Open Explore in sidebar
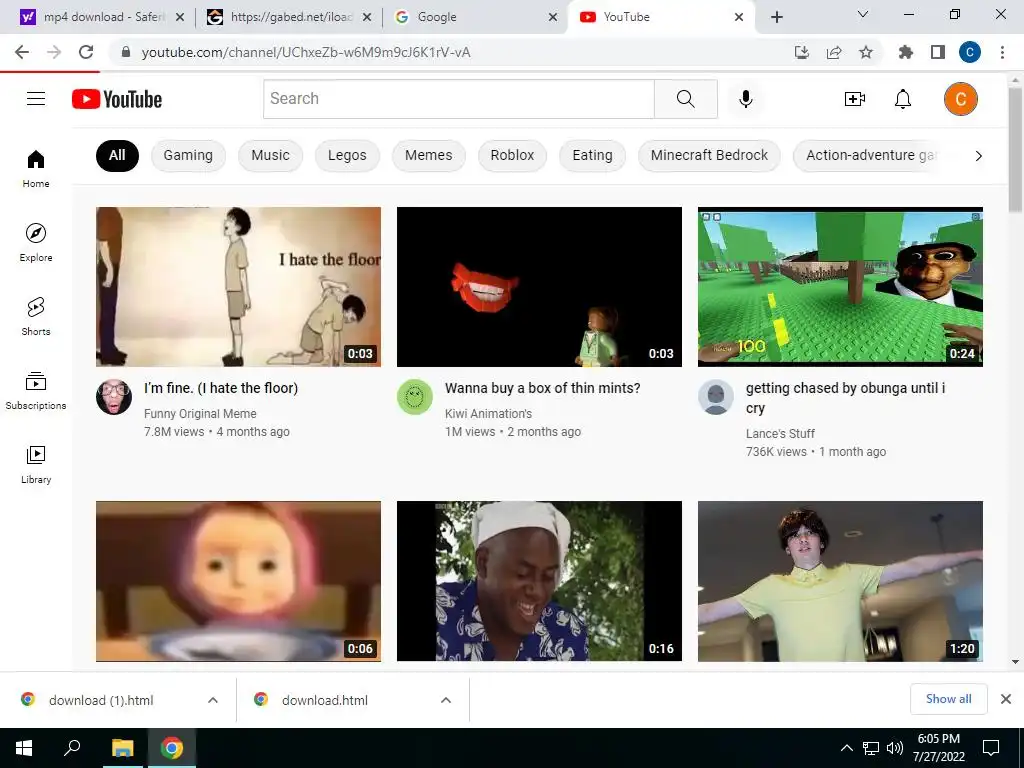Image resolution: width=1024 pixels, height=768 pixels. coord(36,242)
